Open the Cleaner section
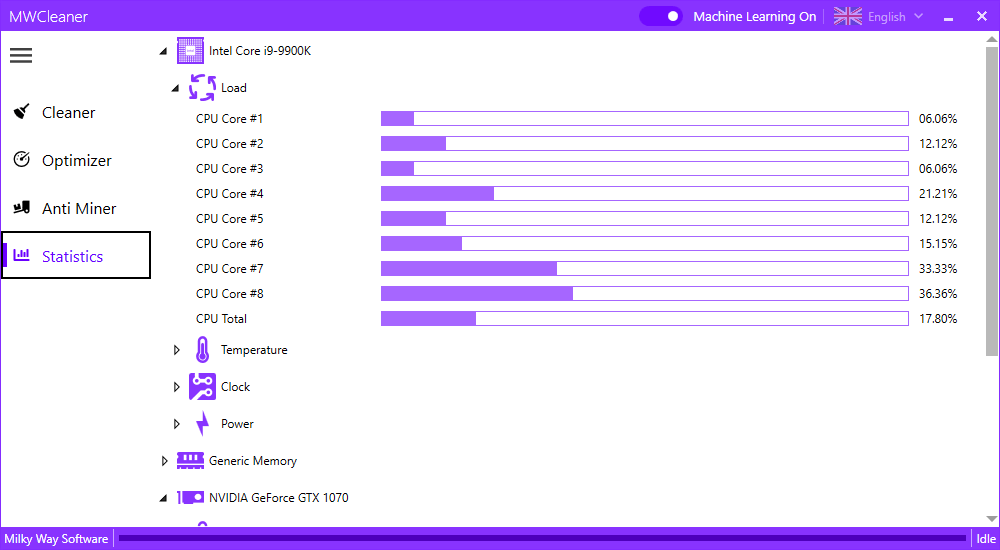 click(75, 112)
